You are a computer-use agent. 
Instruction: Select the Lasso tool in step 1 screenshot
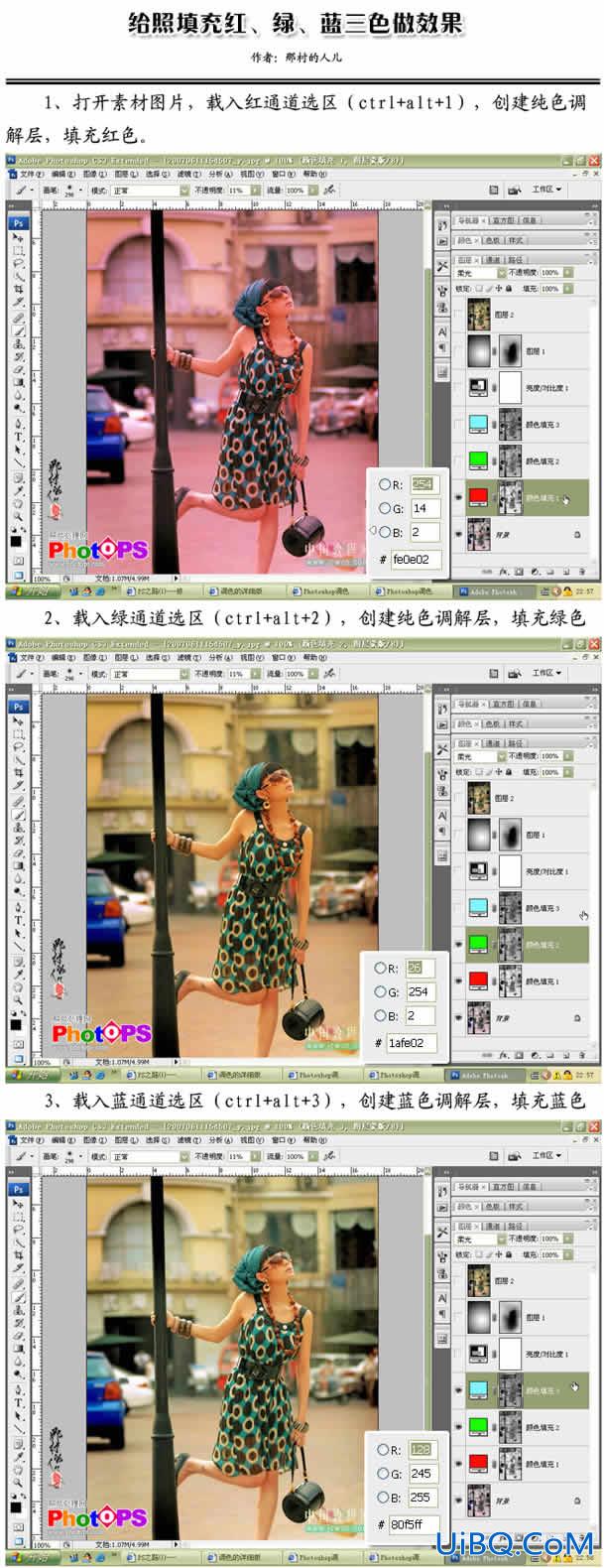[x=18, y=263]
